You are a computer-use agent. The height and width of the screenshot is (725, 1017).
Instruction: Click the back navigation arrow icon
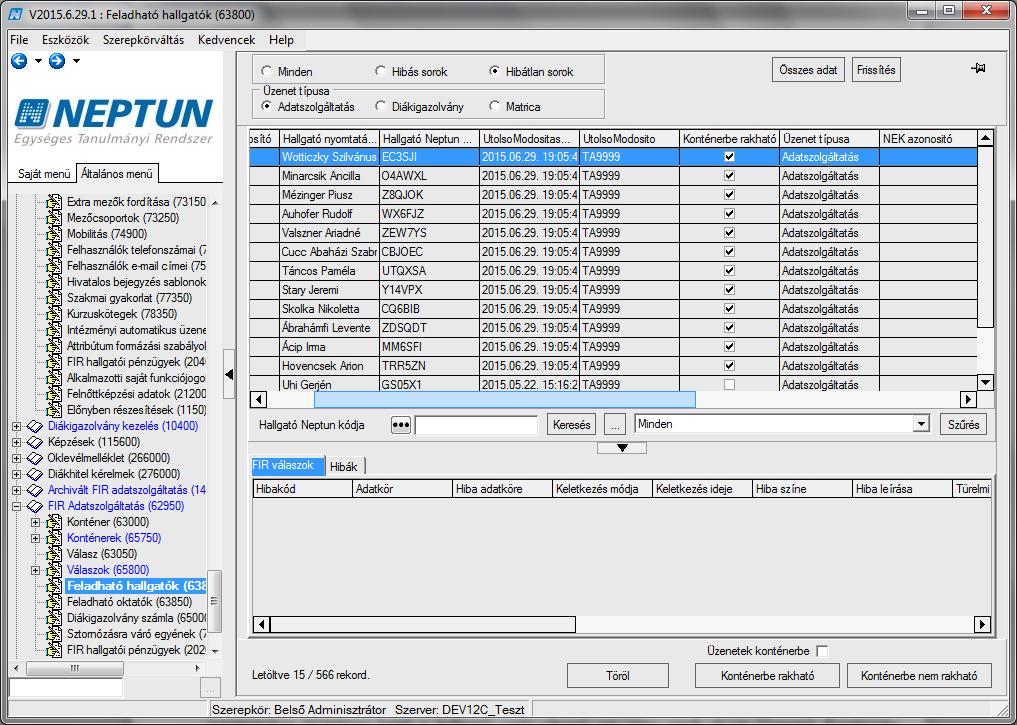tap(19, 61)
